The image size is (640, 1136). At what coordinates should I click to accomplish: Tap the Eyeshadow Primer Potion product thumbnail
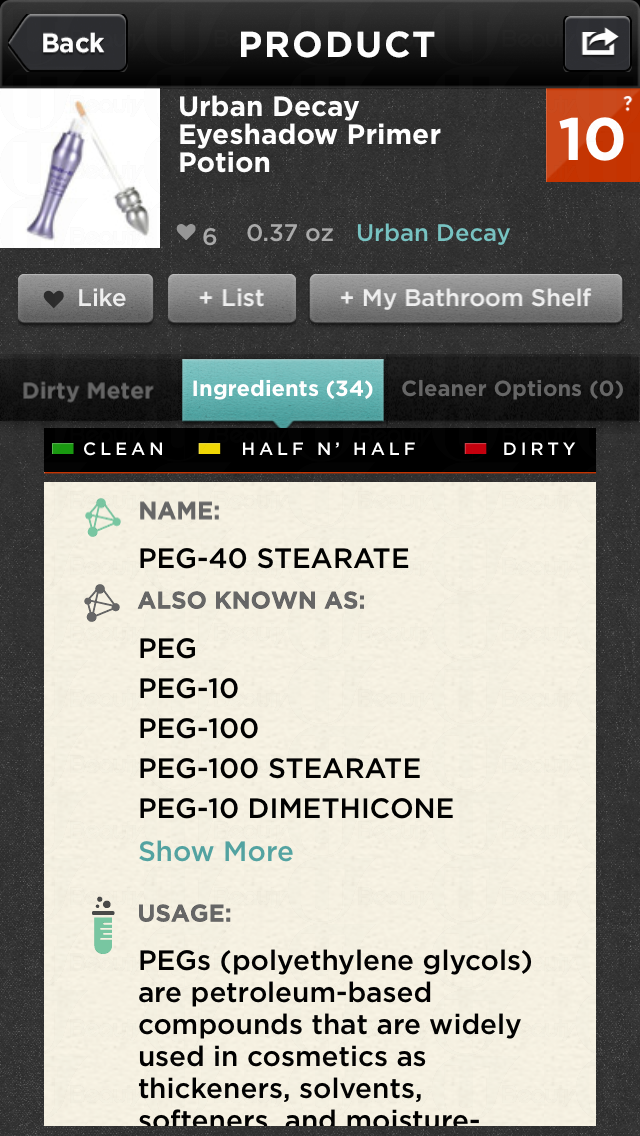coord(80,167)
